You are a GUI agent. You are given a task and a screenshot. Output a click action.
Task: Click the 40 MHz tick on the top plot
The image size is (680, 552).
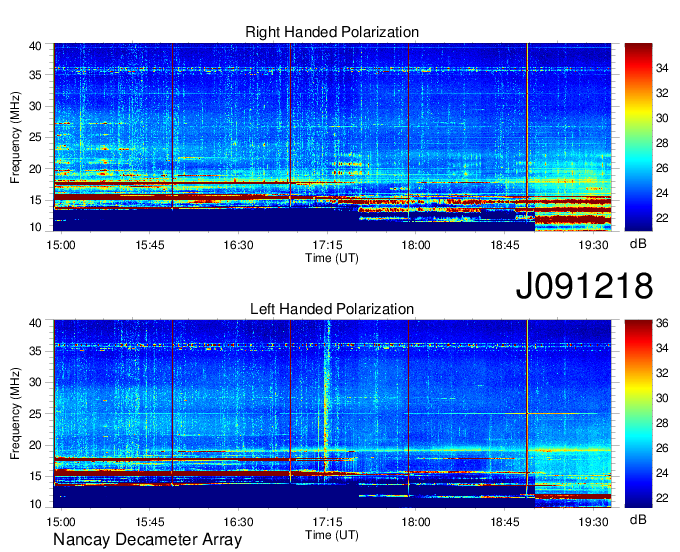[x=35, y=46]
